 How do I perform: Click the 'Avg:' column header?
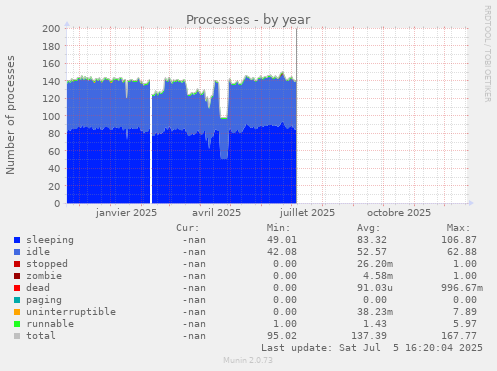[x=368, y=228]
